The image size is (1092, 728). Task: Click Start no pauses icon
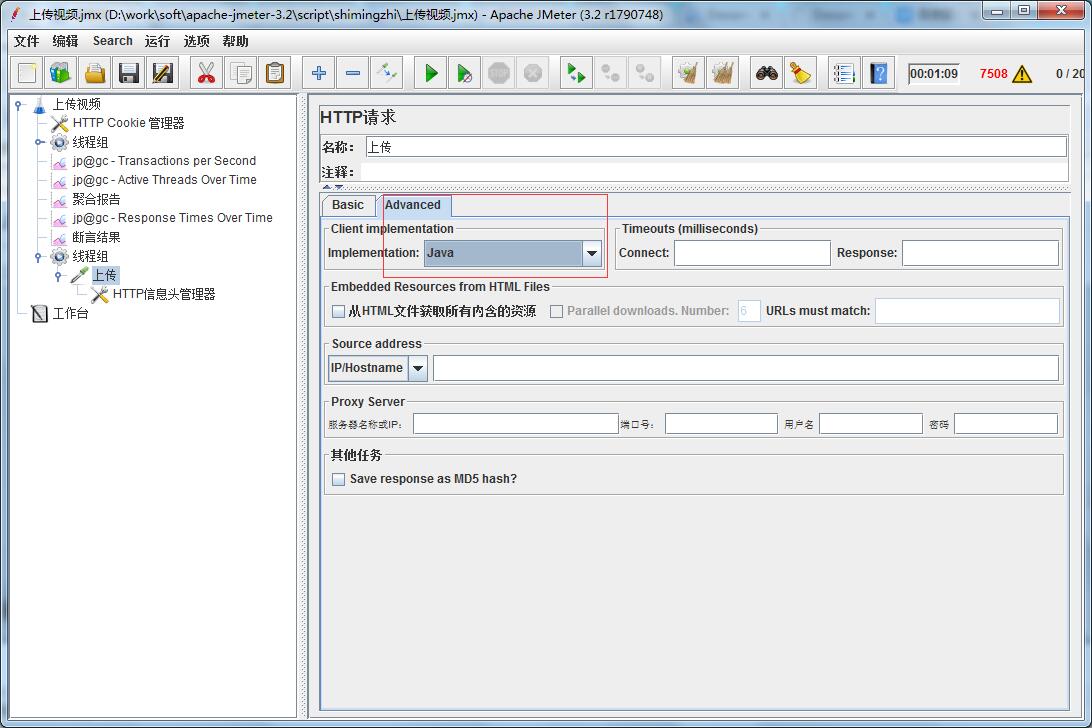coord(465,72)
